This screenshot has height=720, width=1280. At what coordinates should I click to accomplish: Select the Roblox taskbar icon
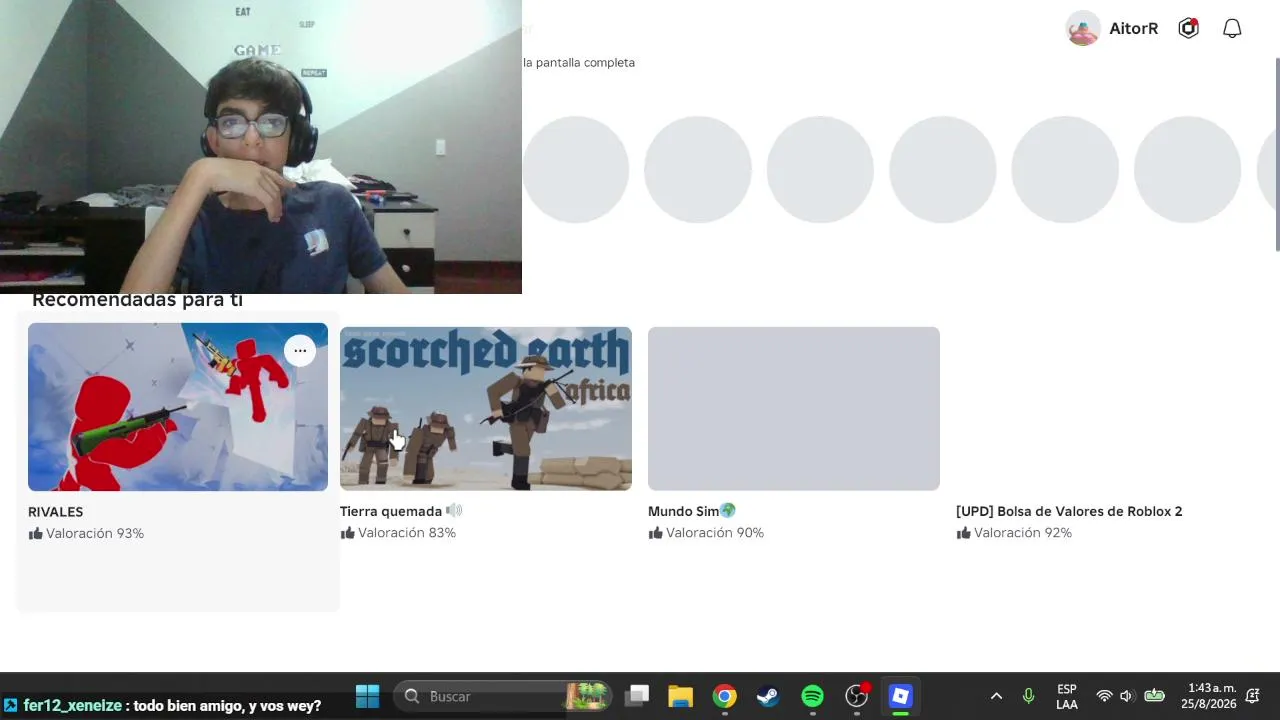[901, 696]
